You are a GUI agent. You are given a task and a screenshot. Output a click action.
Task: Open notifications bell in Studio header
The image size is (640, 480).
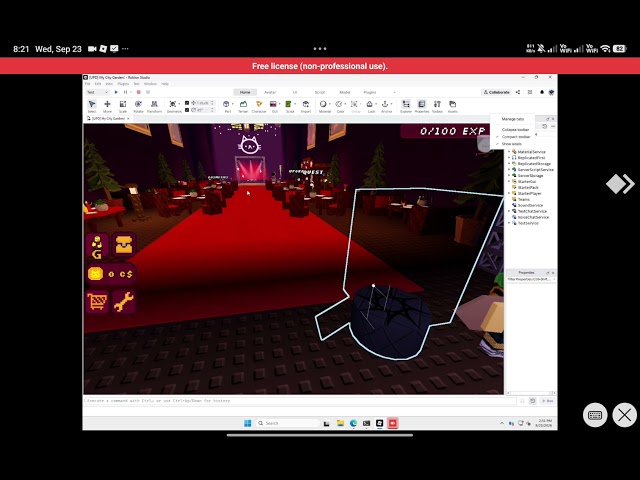(542, 92)
